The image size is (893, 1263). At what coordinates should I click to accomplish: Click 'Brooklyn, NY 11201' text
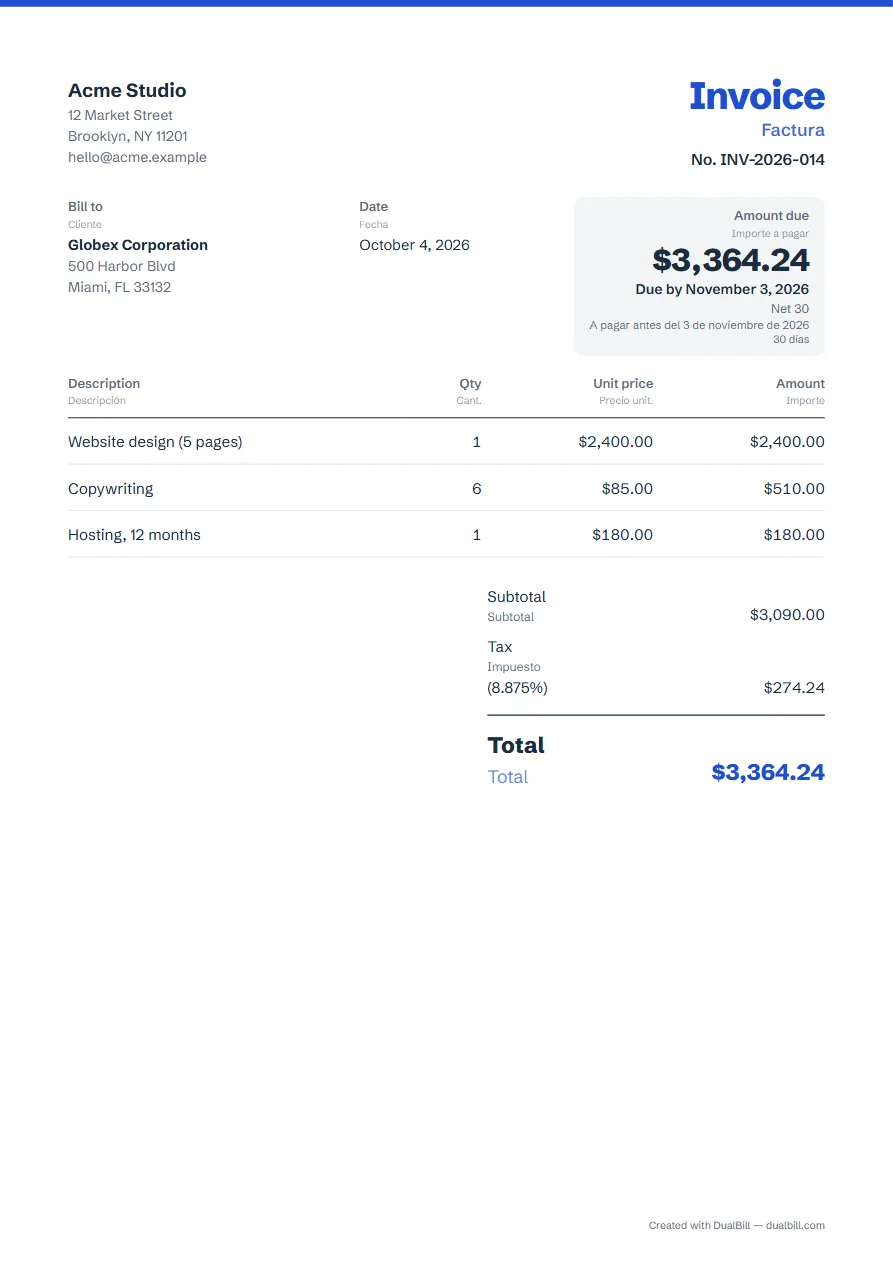pos(128,136)
